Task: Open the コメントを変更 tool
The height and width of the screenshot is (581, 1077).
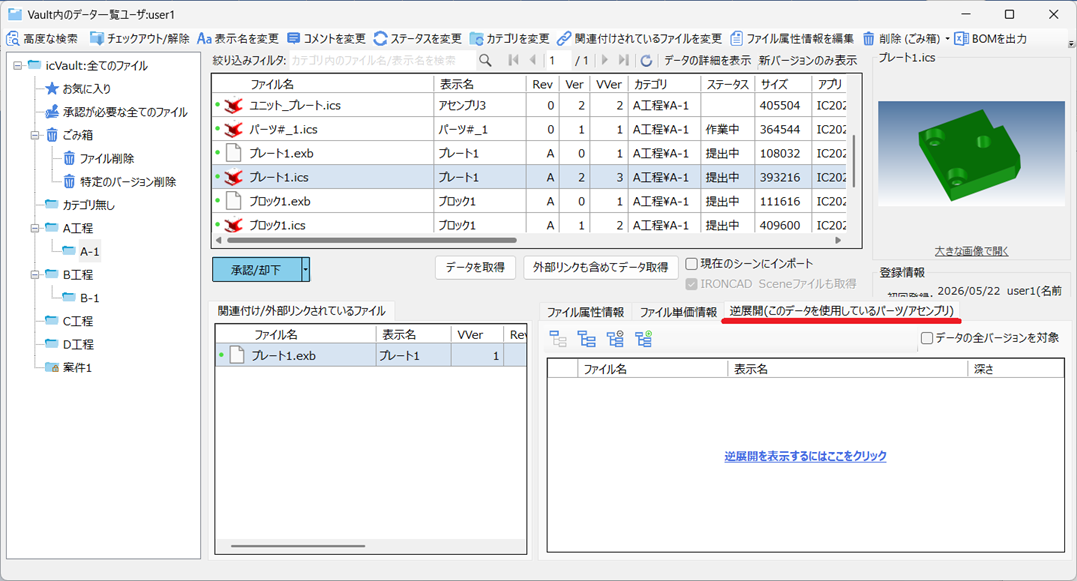Action: [327, 38]
